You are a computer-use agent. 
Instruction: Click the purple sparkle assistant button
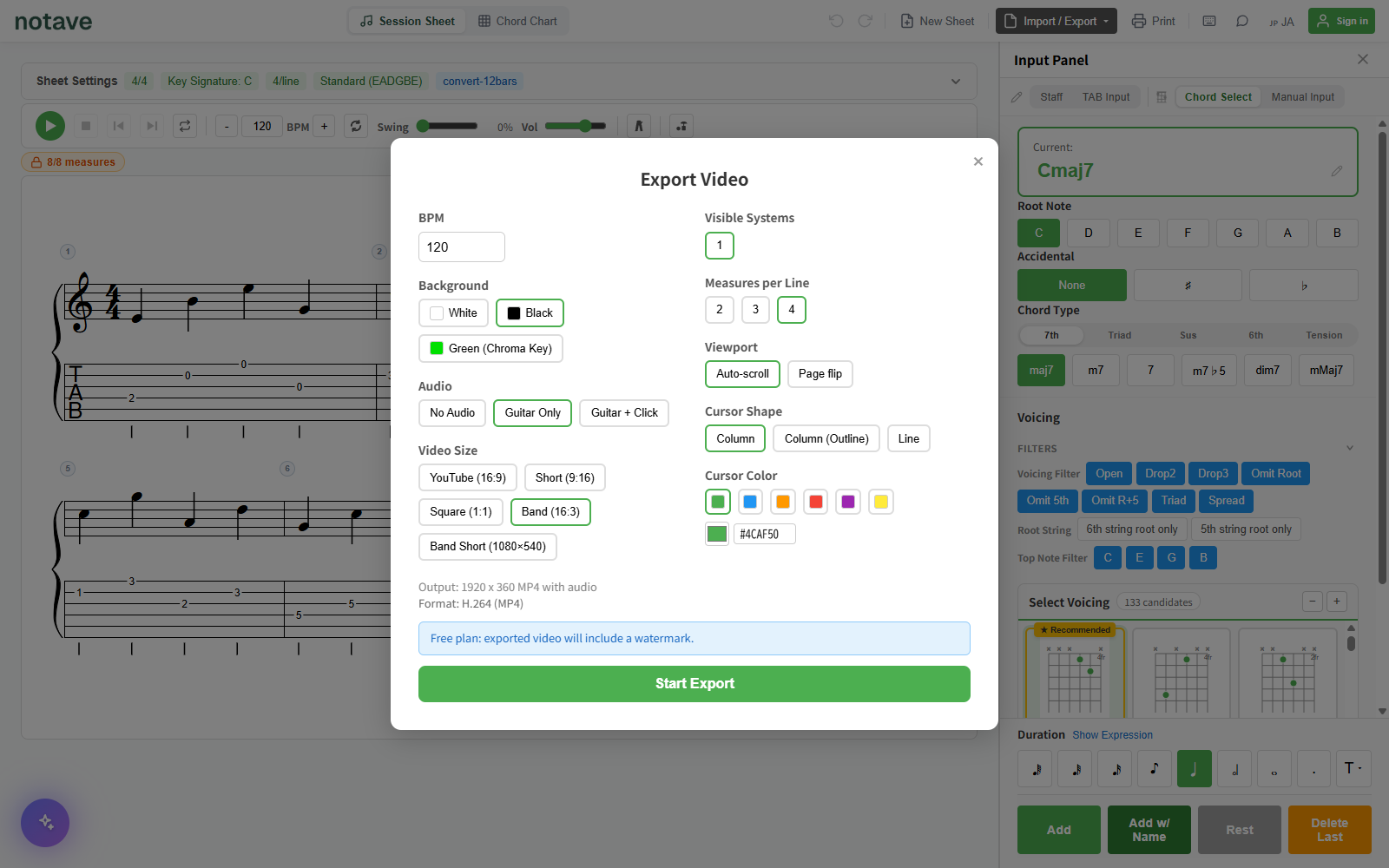point(45,823)
